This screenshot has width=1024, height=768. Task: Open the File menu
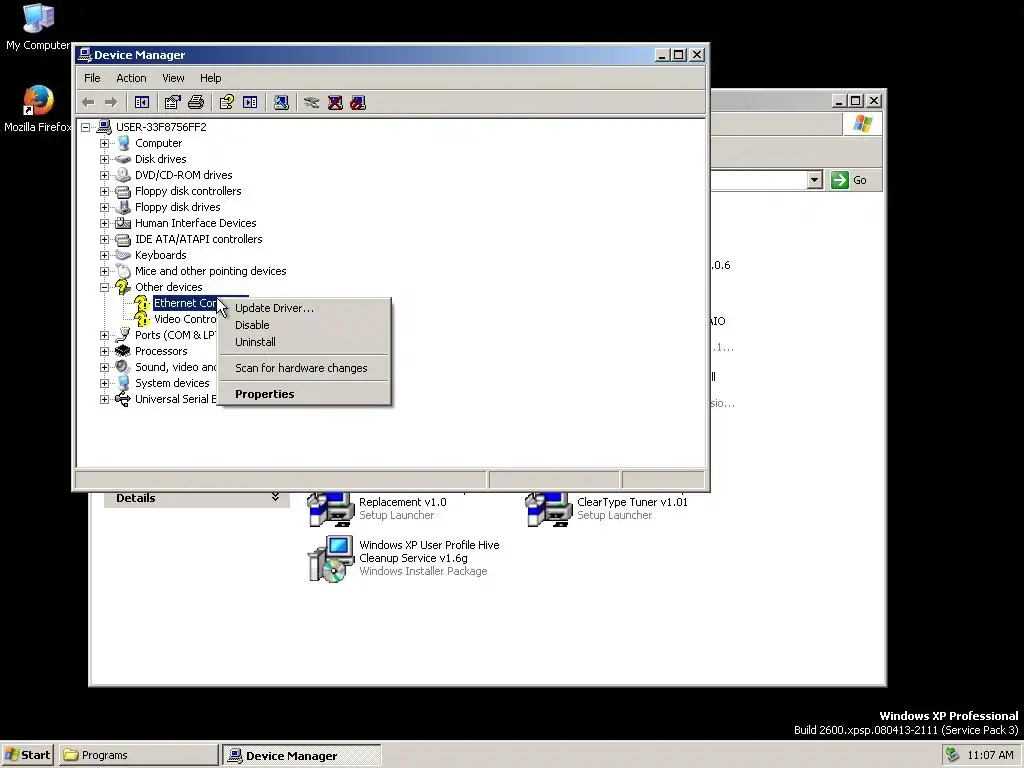click(x=92, y=78)
